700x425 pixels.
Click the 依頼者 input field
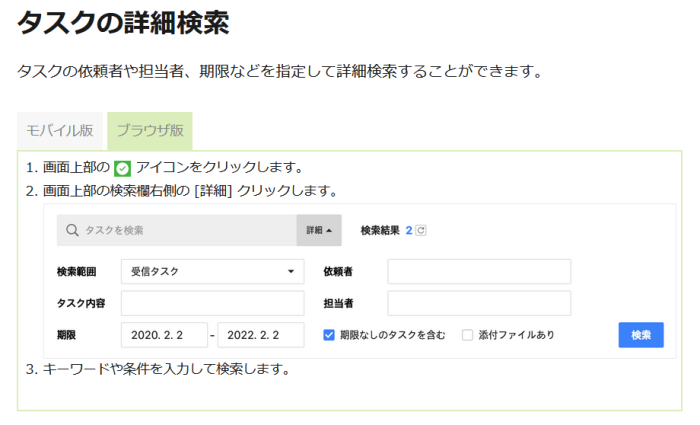click(x=479, y=271)
